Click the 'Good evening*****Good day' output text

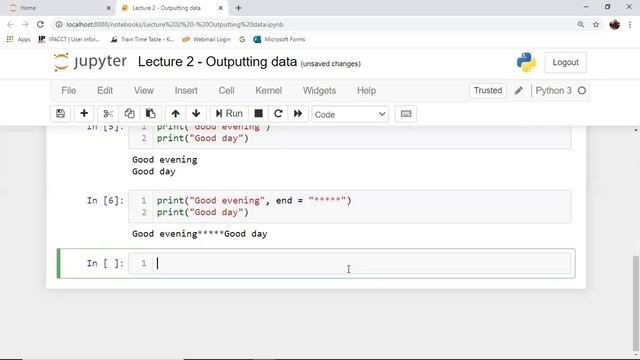coord(200,234)
